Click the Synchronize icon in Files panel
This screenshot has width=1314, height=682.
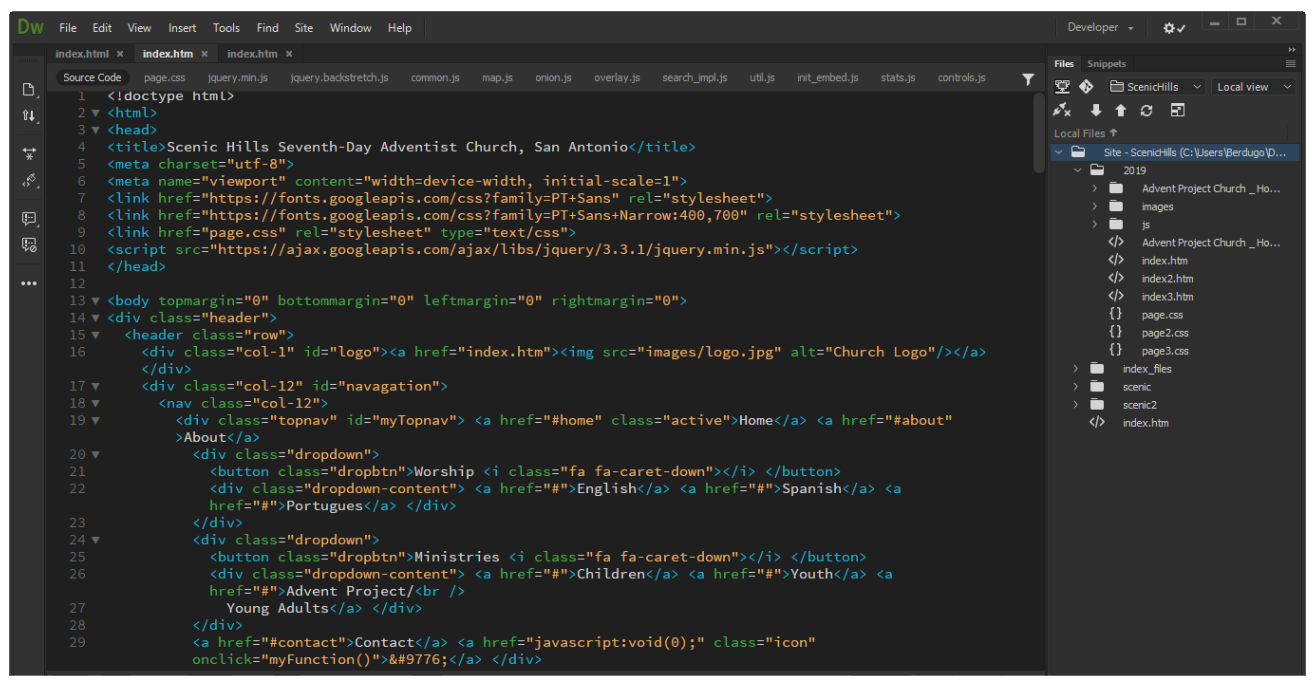(1146, 111)
